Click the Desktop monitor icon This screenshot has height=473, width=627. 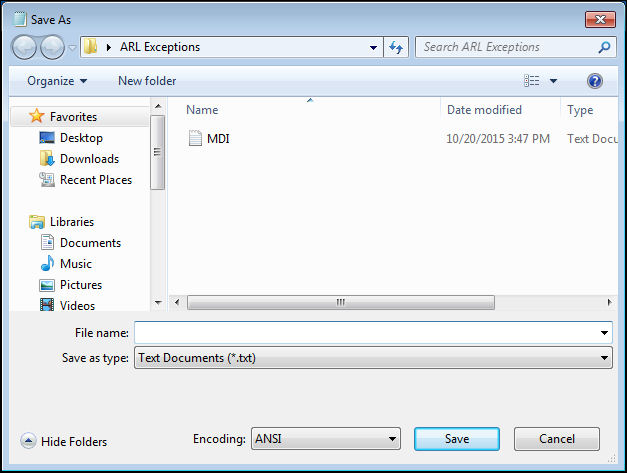point(47,138)
